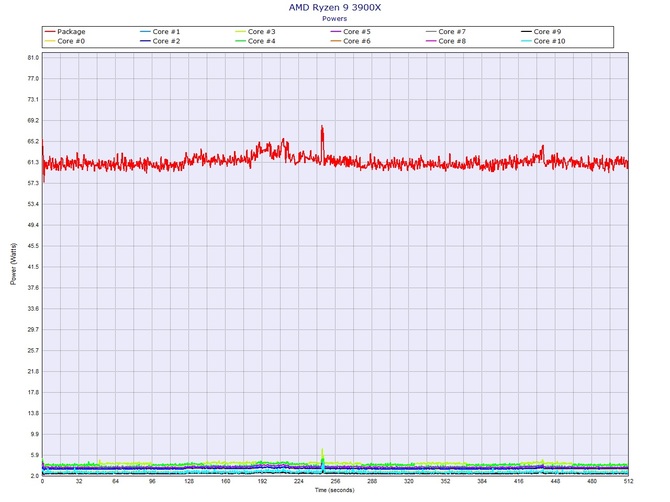Screen dimensions: 670x502
Task: Click the Core #0 legend entry
Action: click(x=65, y=41)
